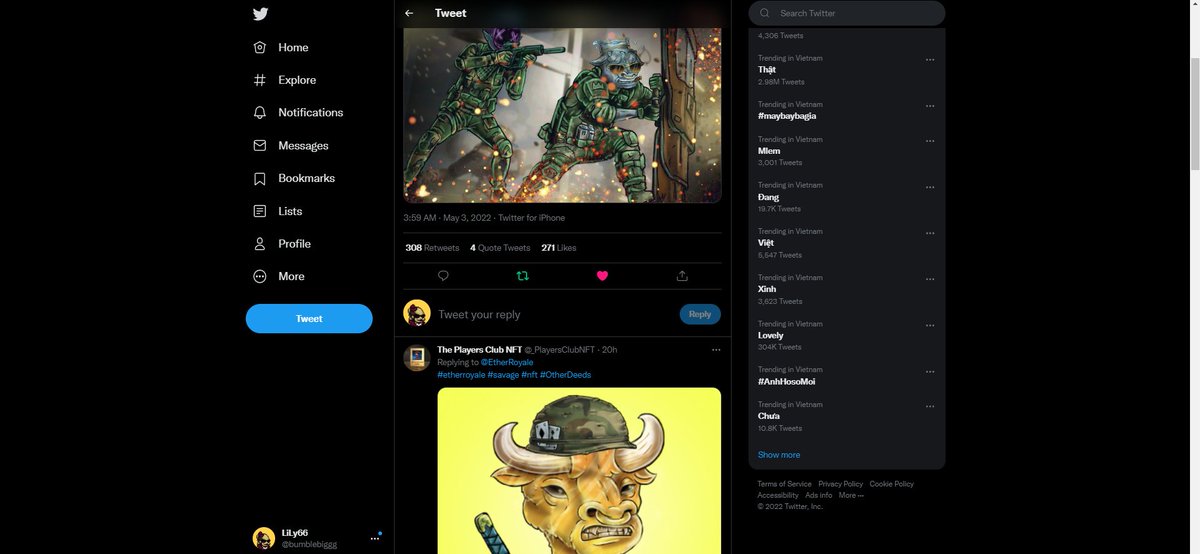View the 271 Likes list
The image size is (1200, 554).
(559, 248)
